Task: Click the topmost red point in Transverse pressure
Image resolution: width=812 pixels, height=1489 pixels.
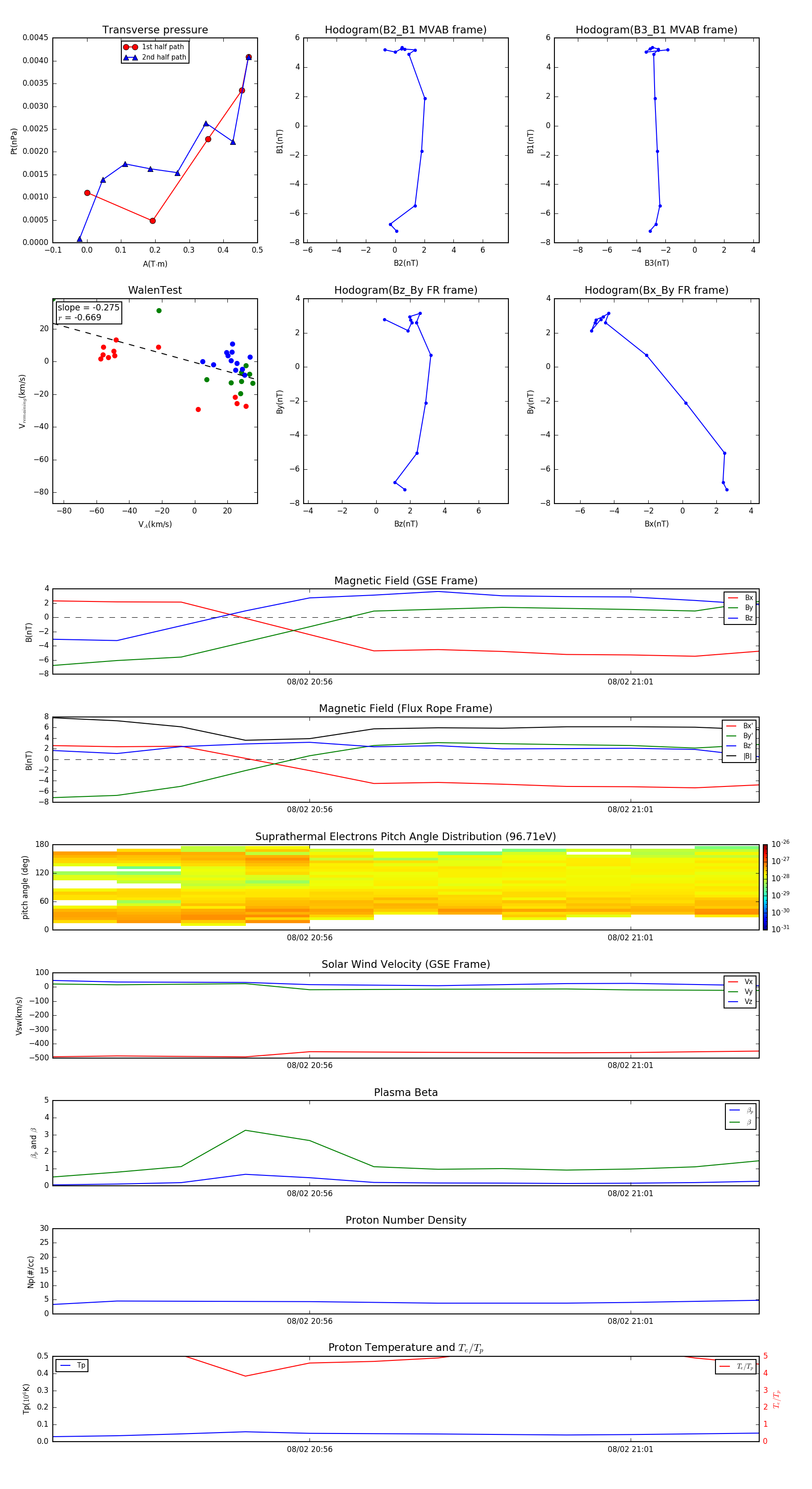Action: pos(249,57)
